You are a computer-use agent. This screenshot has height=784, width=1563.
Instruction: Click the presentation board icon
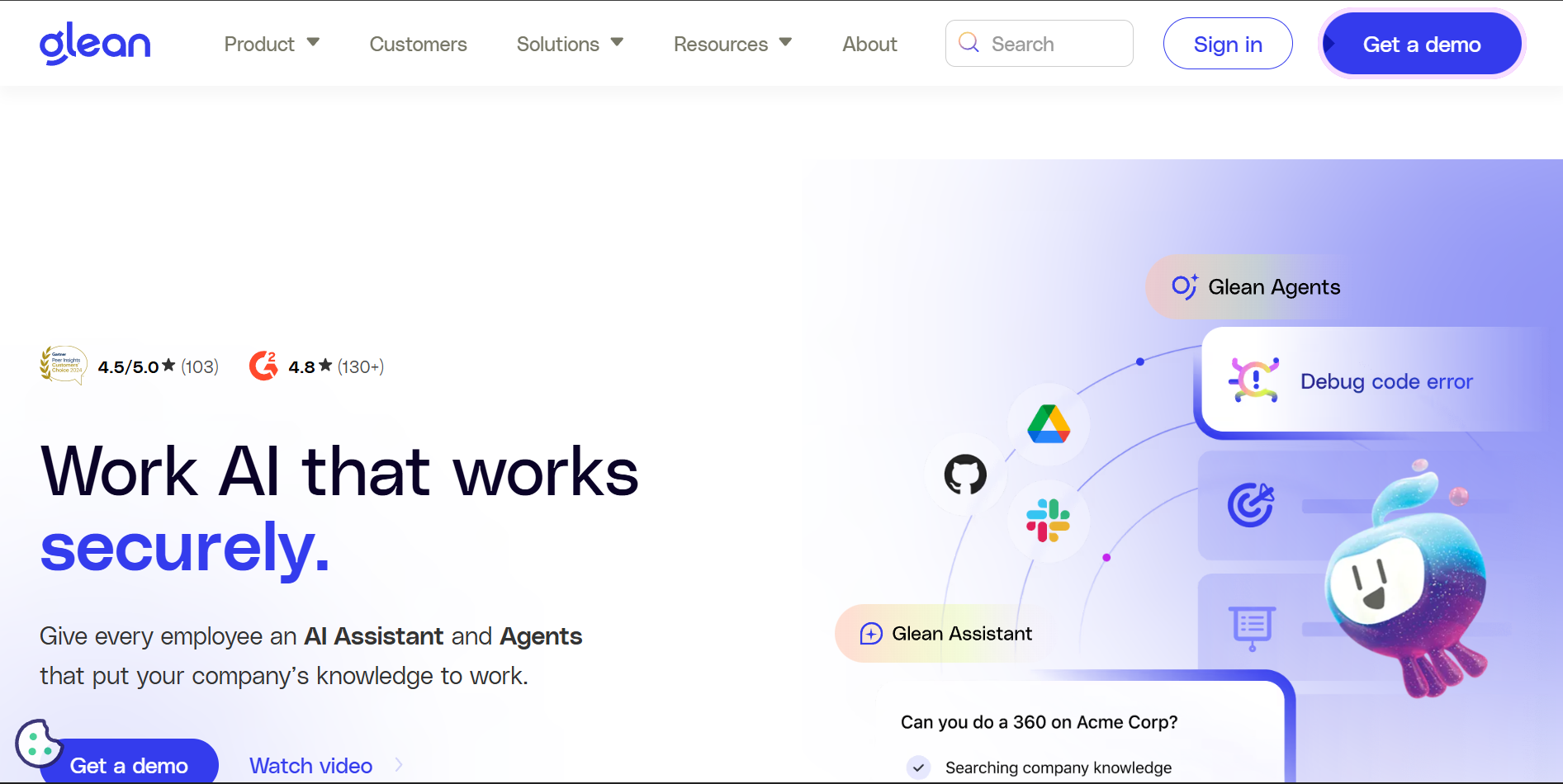[x=1252, y=627]
